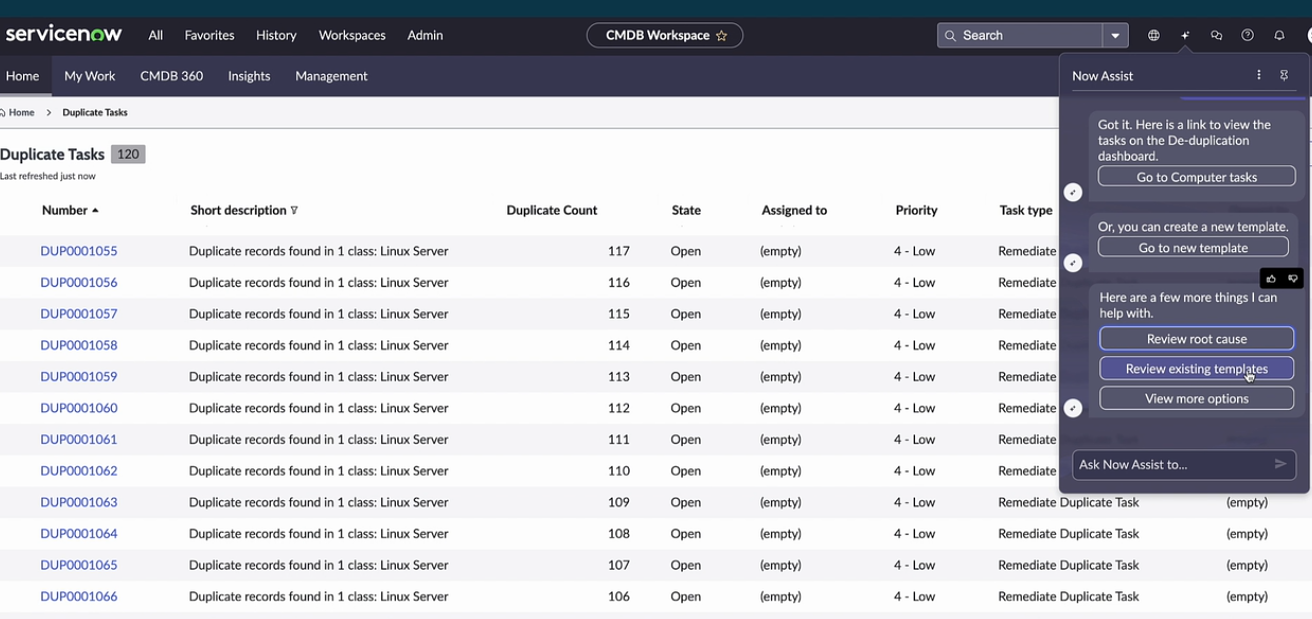Open task DUP0001061

pos(79,439)
